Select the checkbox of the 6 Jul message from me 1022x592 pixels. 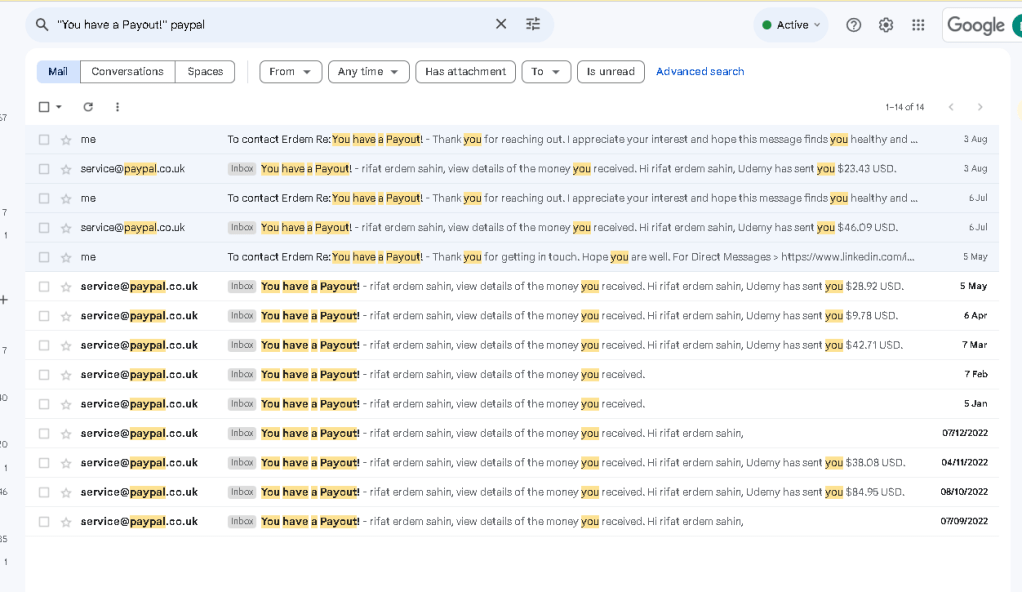tap(44, 198)
